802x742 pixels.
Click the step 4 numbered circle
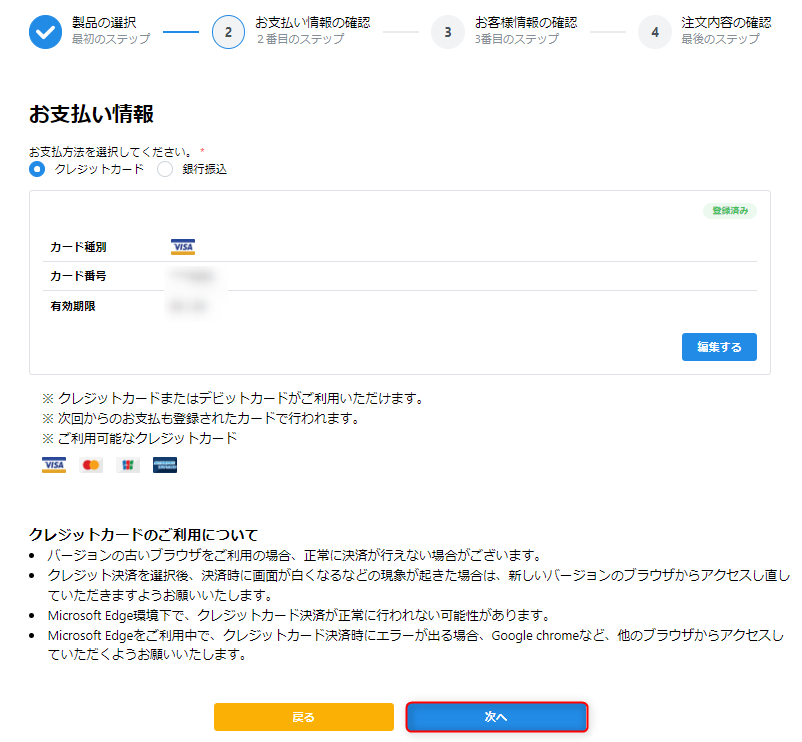[655, 31]
